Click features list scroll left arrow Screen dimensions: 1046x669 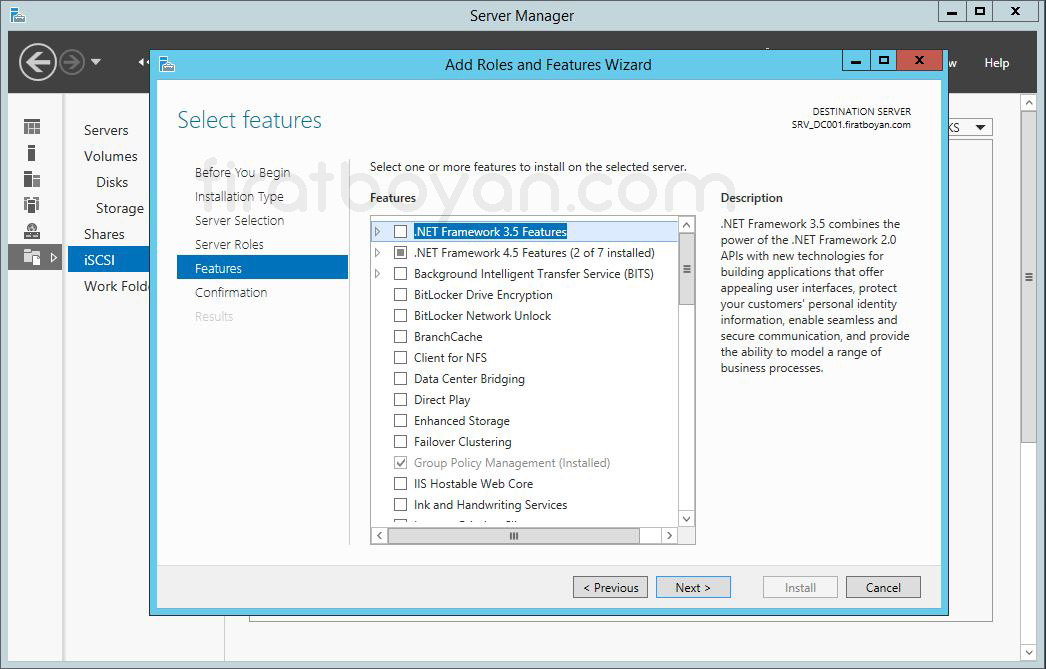click(379, 536)
